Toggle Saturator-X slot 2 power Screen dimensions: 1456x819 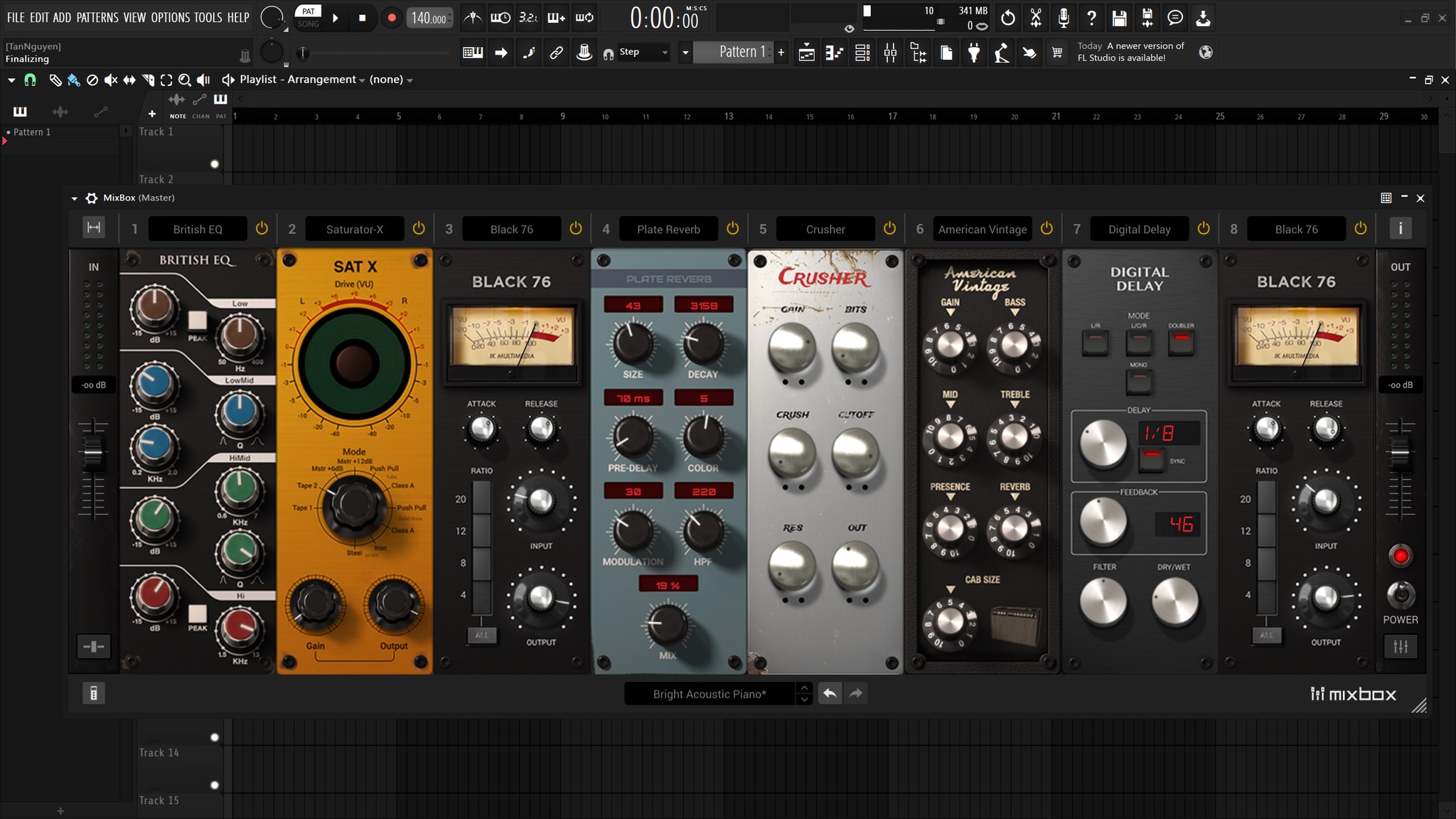[x=419, y=228]
